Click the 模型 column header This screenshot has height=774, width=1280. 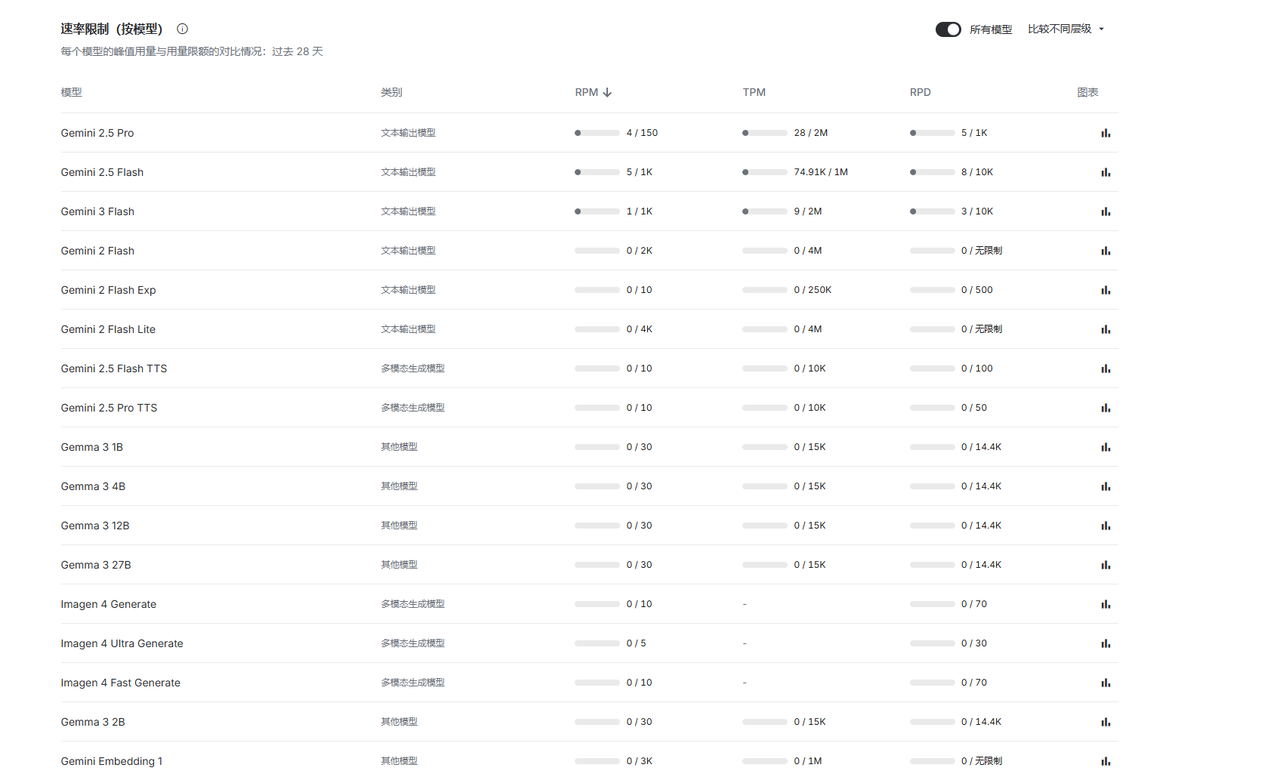tap(71, 92)
